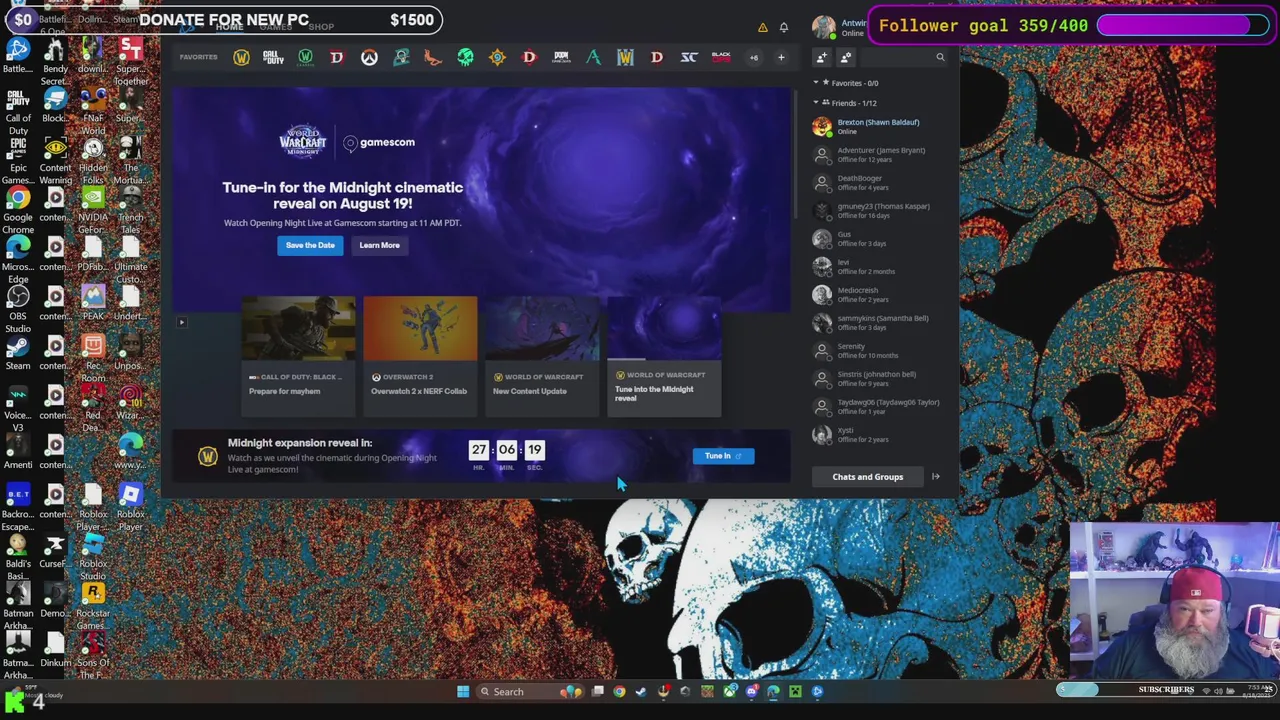Collapse the Friends - 1/12 group
Screen dimensions: 1280x720
[846, 103]
